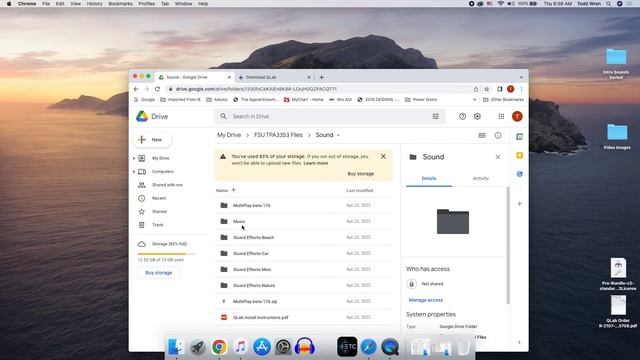Click the New button in Drive
This screenshot has width=640, height=360.
coord(152,140)
